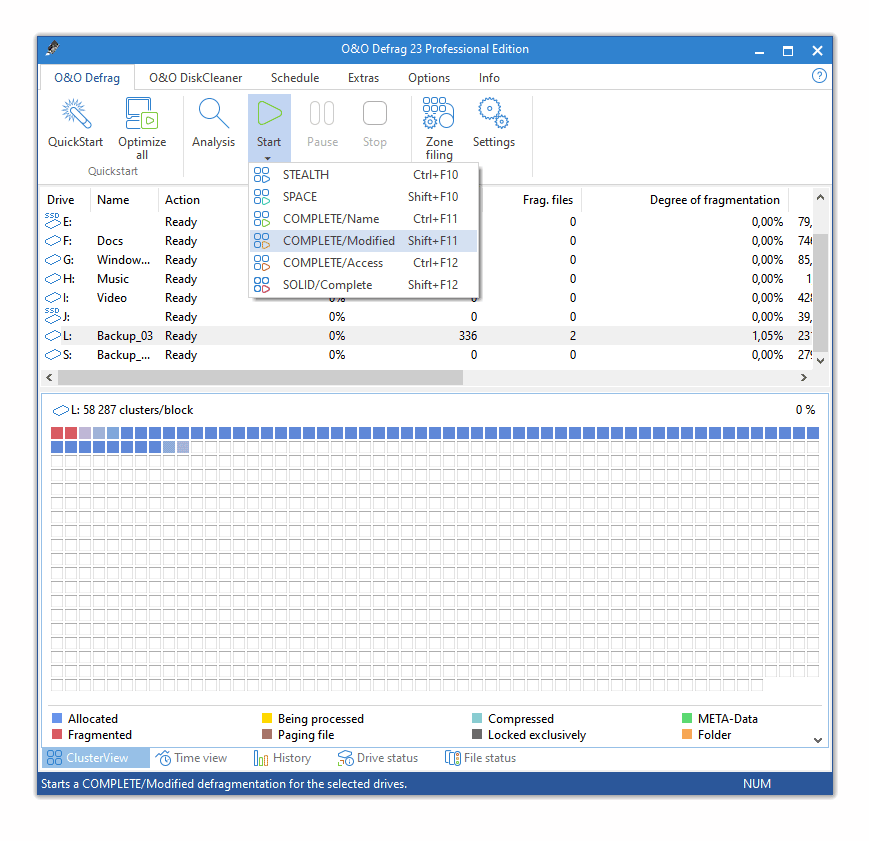Click the drive G: disk icon
This screenshot has width=869, height=841.
pyautogui.click(x=53, y=259)
